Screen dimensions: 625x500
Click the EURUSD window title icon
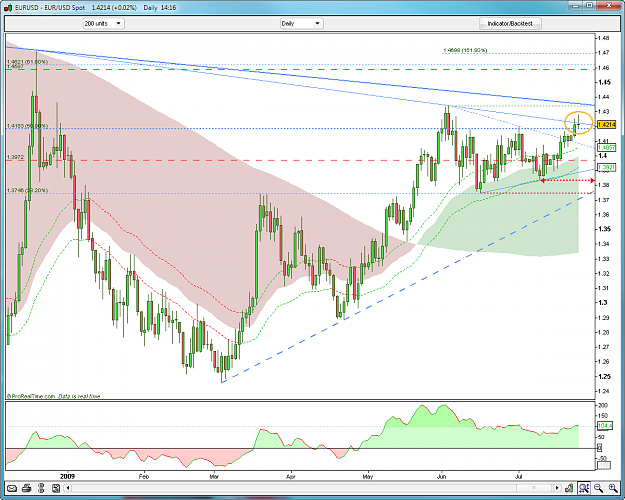pyautogui.click(x=8, y=8)
